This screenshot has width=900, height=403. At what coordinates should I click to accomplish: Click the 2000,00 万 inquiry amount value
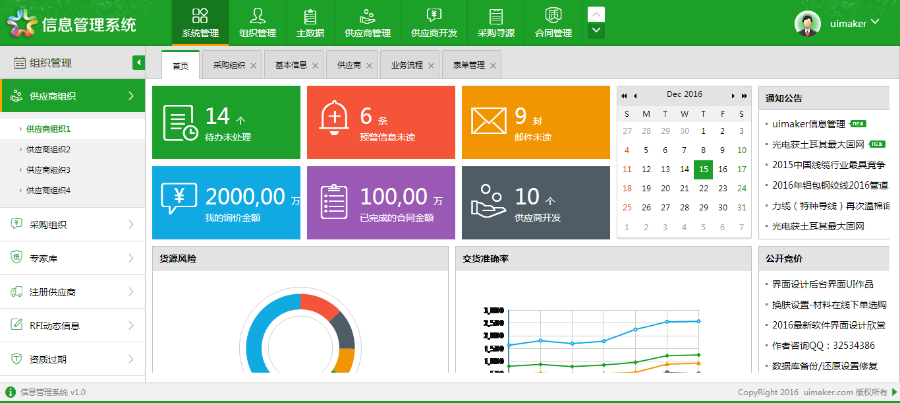click(253, 197)
